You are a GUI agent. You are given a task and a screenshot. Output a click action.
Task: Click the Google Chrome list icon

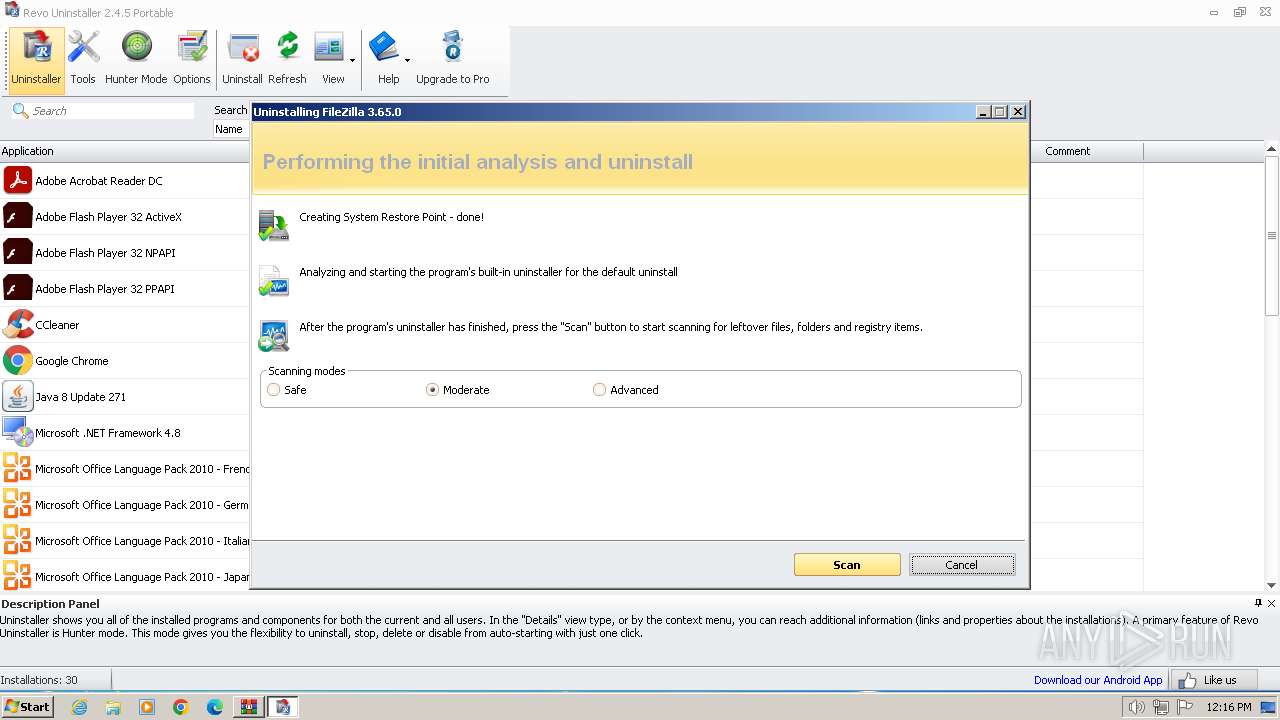point(18,361)
